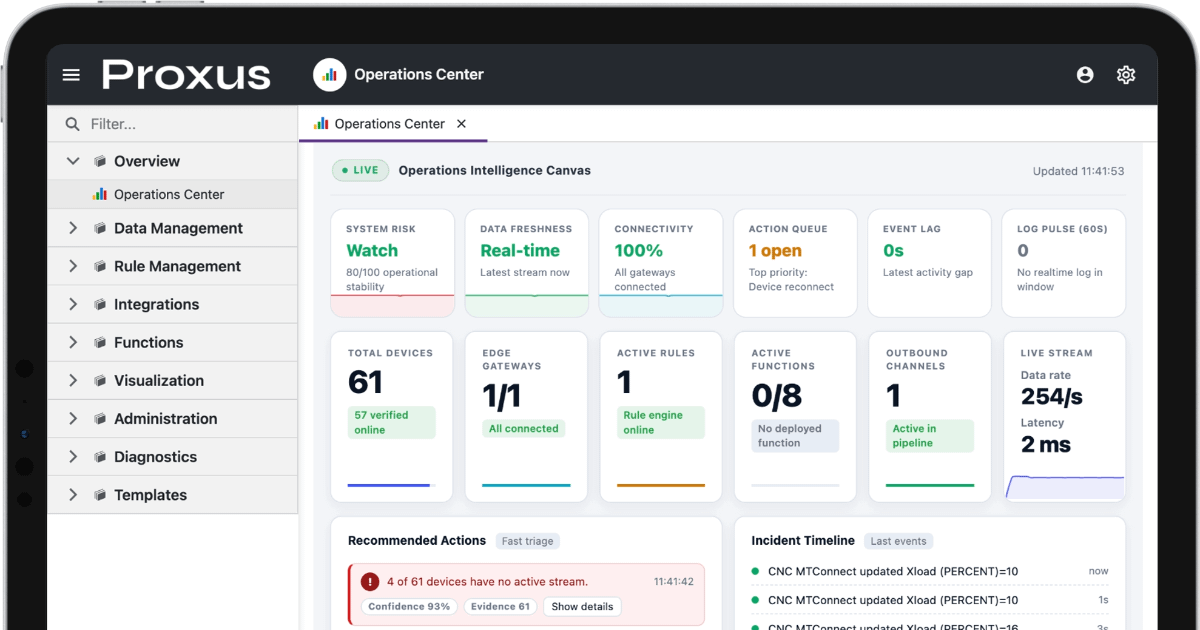Click the search magnifier icon in sidebar

(x=72, y=124)
